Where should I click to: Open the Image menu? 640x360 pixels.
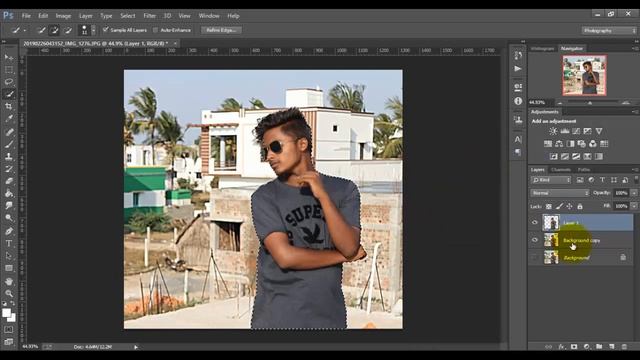pyautogui.click(x=63, y=16)
